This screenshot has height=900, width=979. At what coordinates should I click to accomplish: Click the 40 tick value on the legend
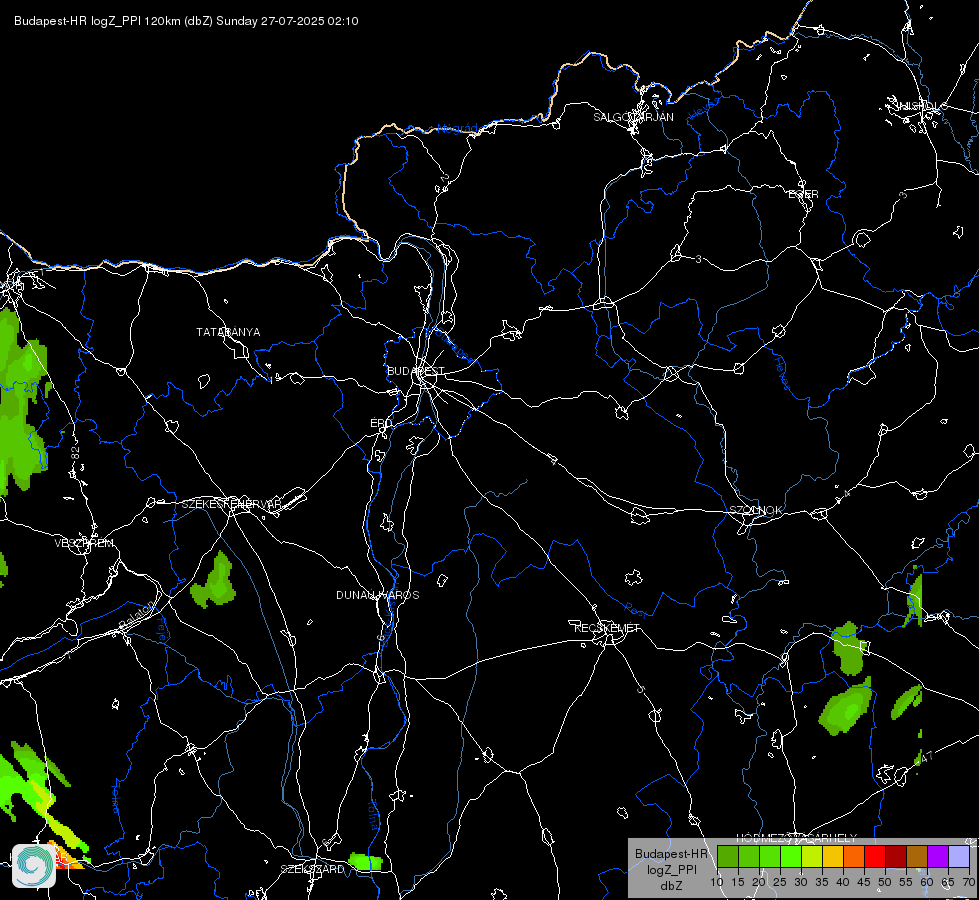tap(842, 883)
